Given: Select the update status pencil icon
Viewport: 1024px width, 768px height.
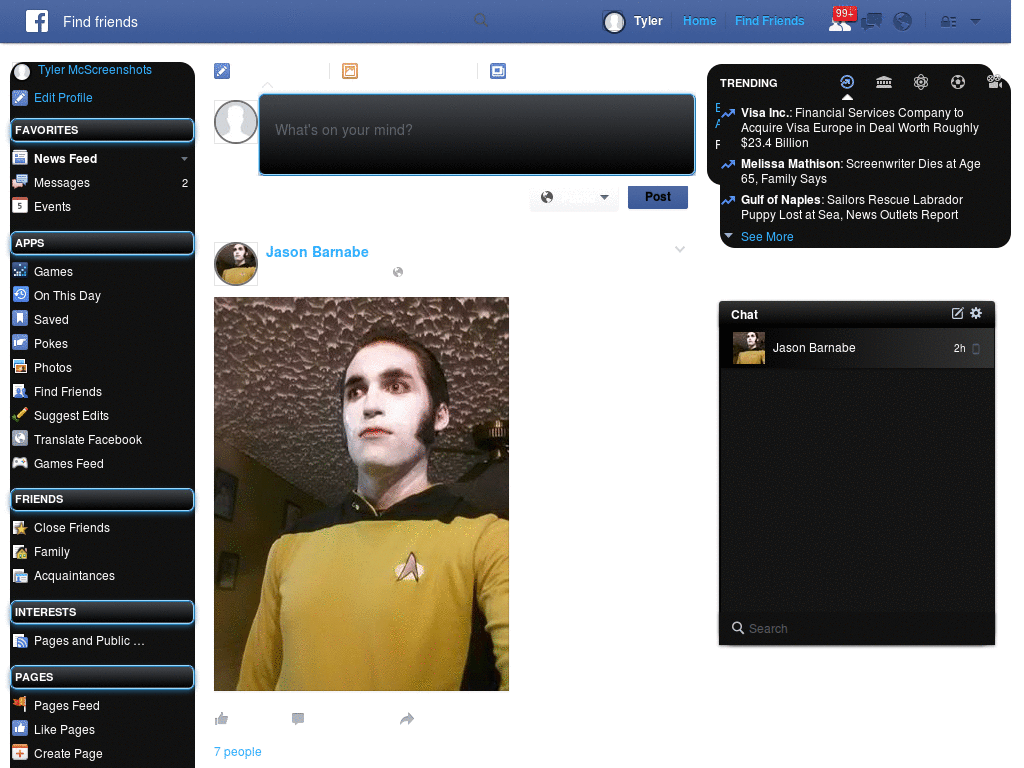Looking at the screenshot, I should pyautogui.click(x=222, y=71).
